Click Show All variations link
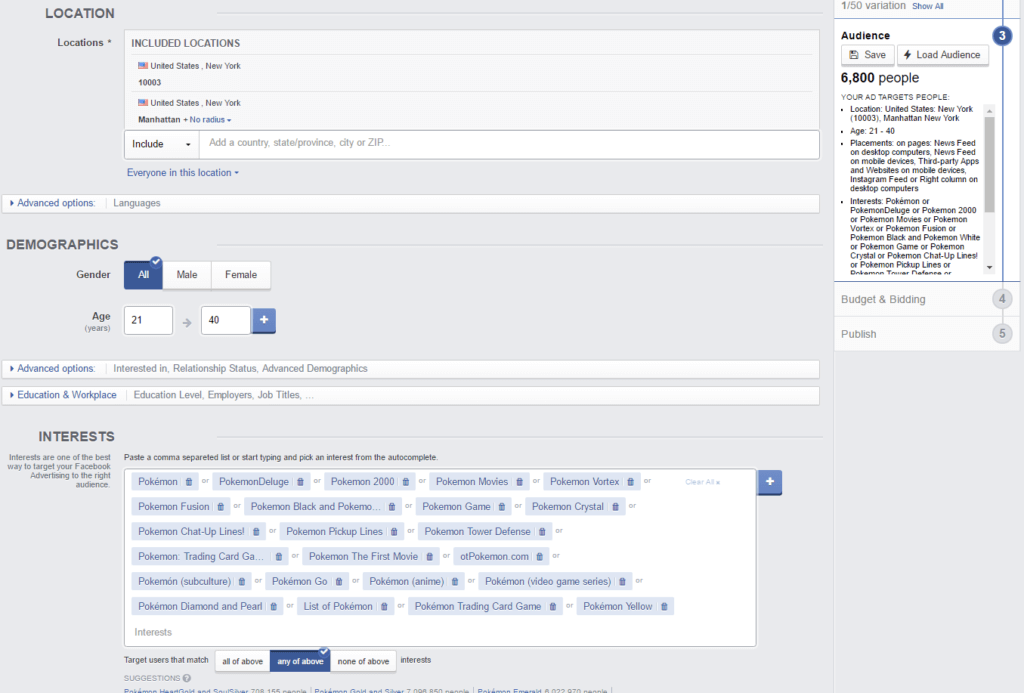Viewport: 1024px width, 693px height. coord(927,6)
